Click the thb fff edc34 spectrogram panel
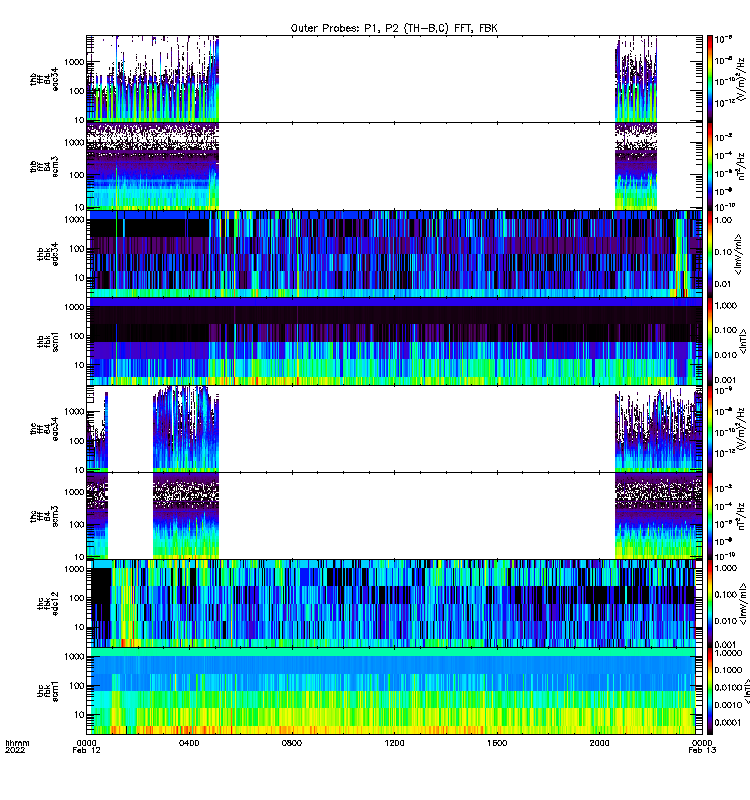750x800 pixels. (394, 79)
